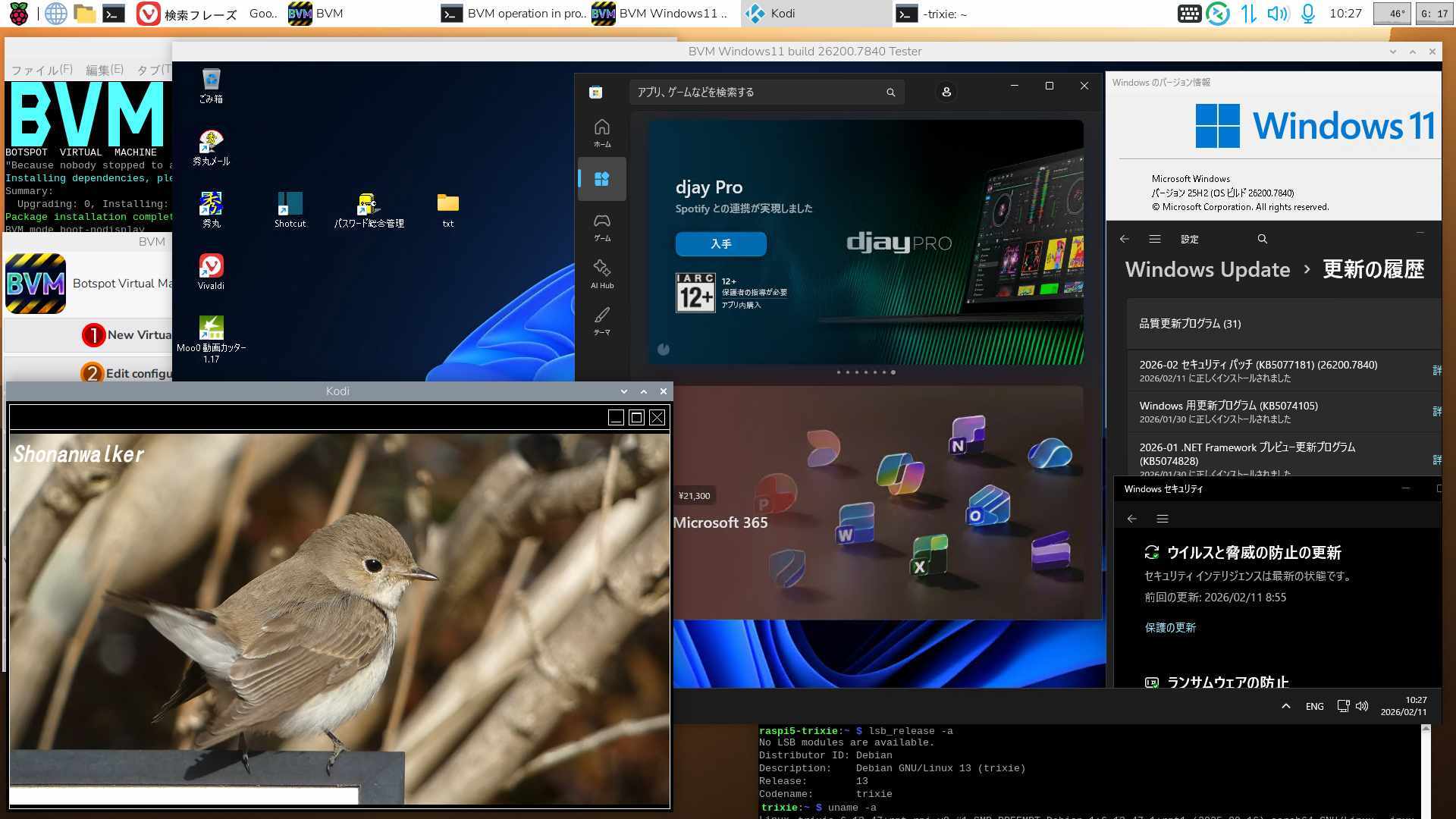
Task: Open the Settings hamburger navigation menu
Action: (1154, 239)
